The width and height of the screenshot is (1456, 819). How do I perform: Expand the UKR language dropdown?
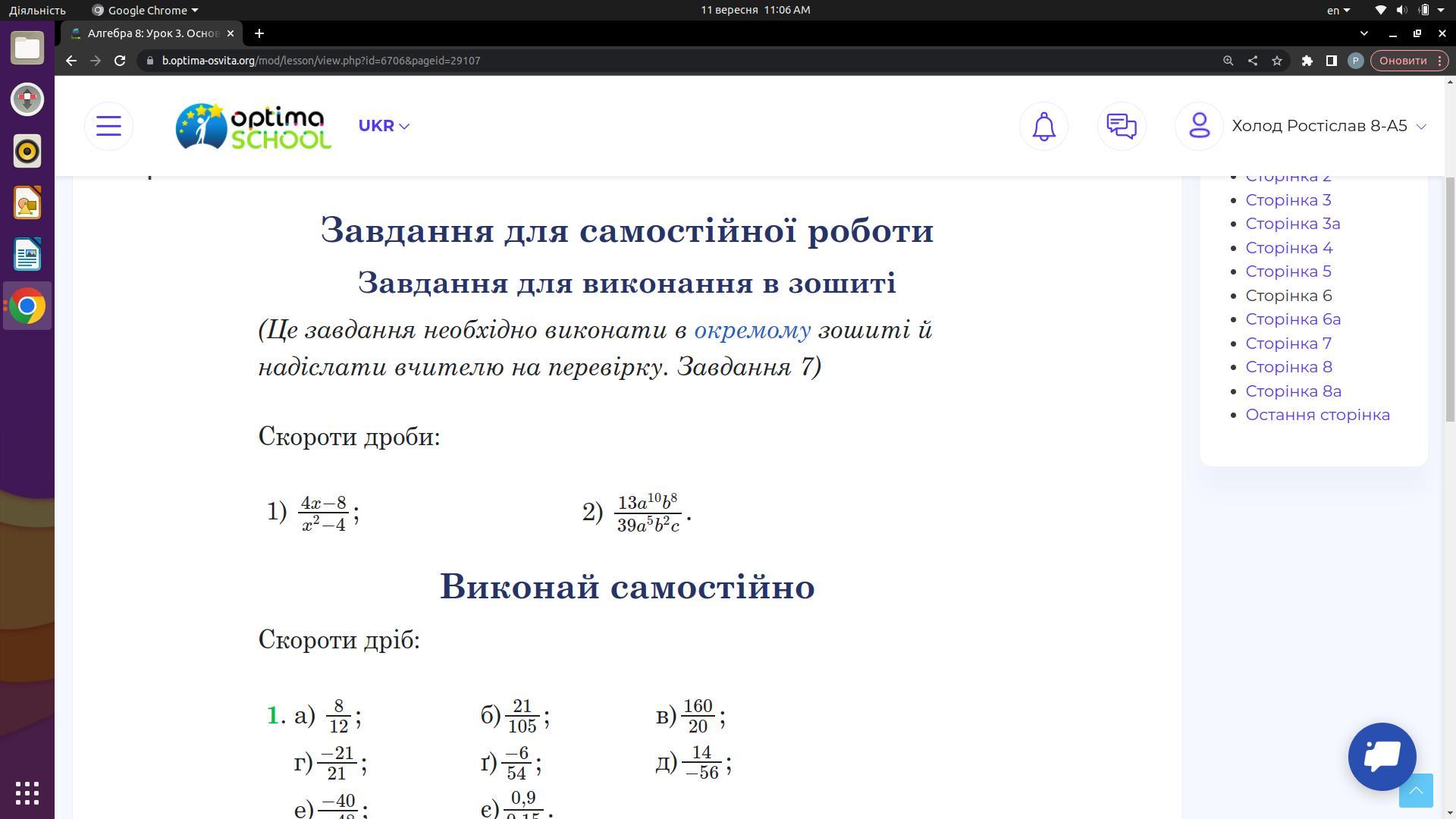(384, 126)
